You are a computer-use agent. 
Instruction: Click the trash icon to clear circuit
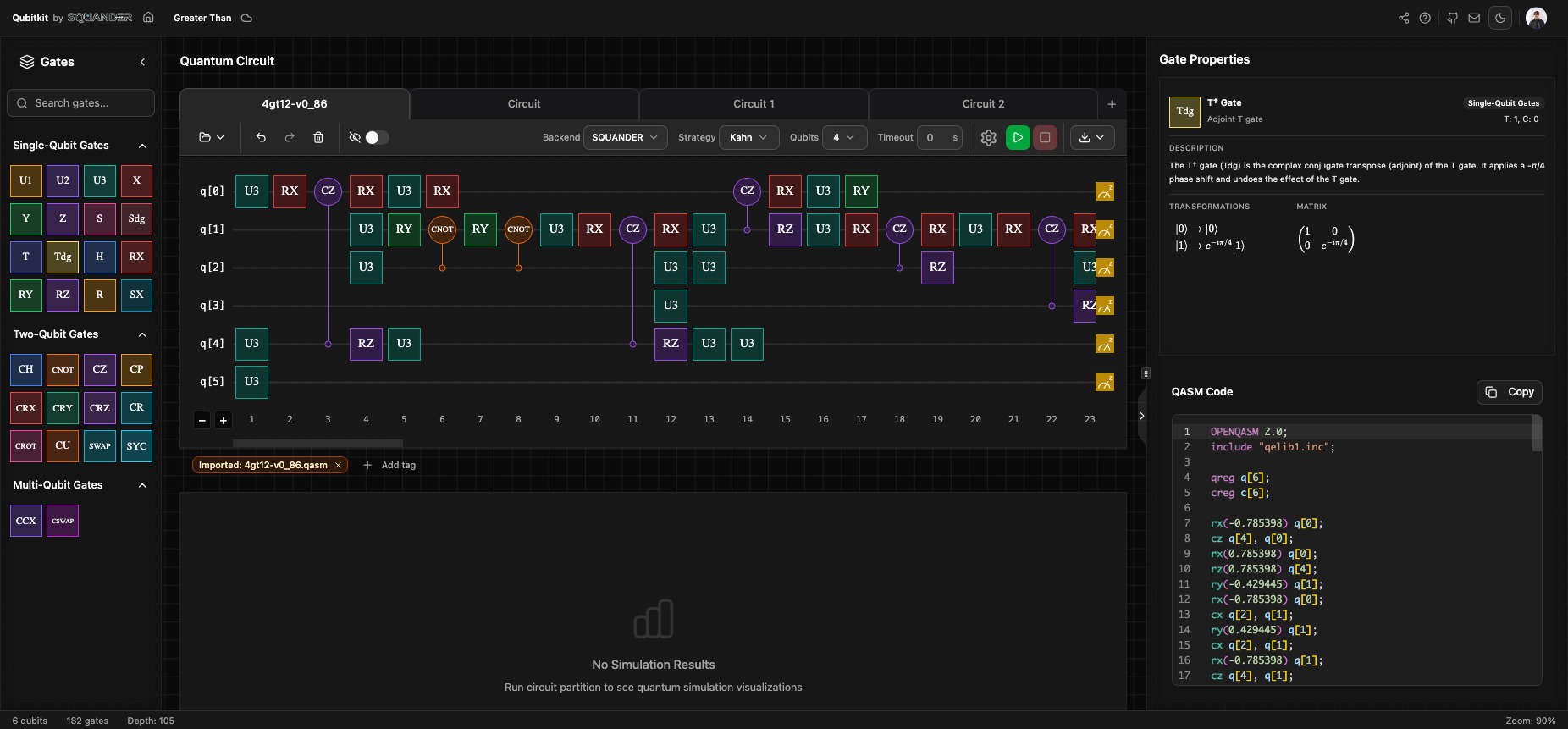tap(318, 137)
